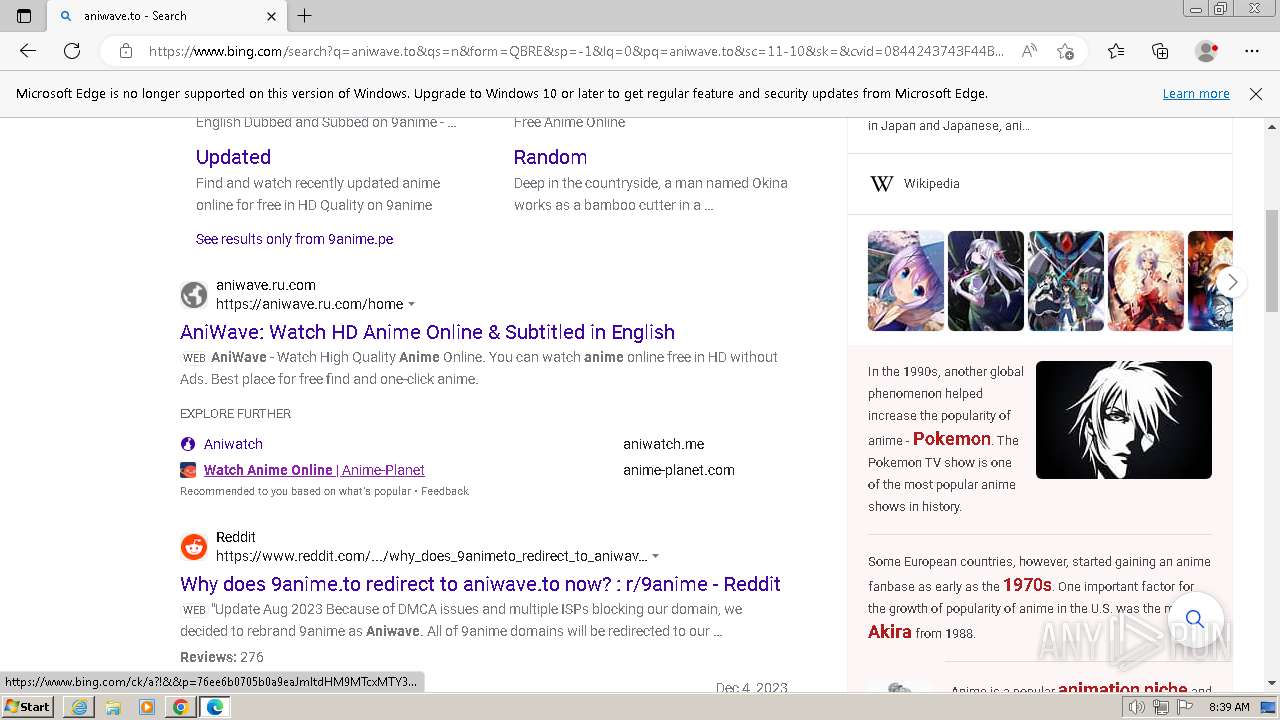Viewport: 1280px width, 720px height.
Task: Select the aniwave.to - Search tab
Action: point(167,16)
